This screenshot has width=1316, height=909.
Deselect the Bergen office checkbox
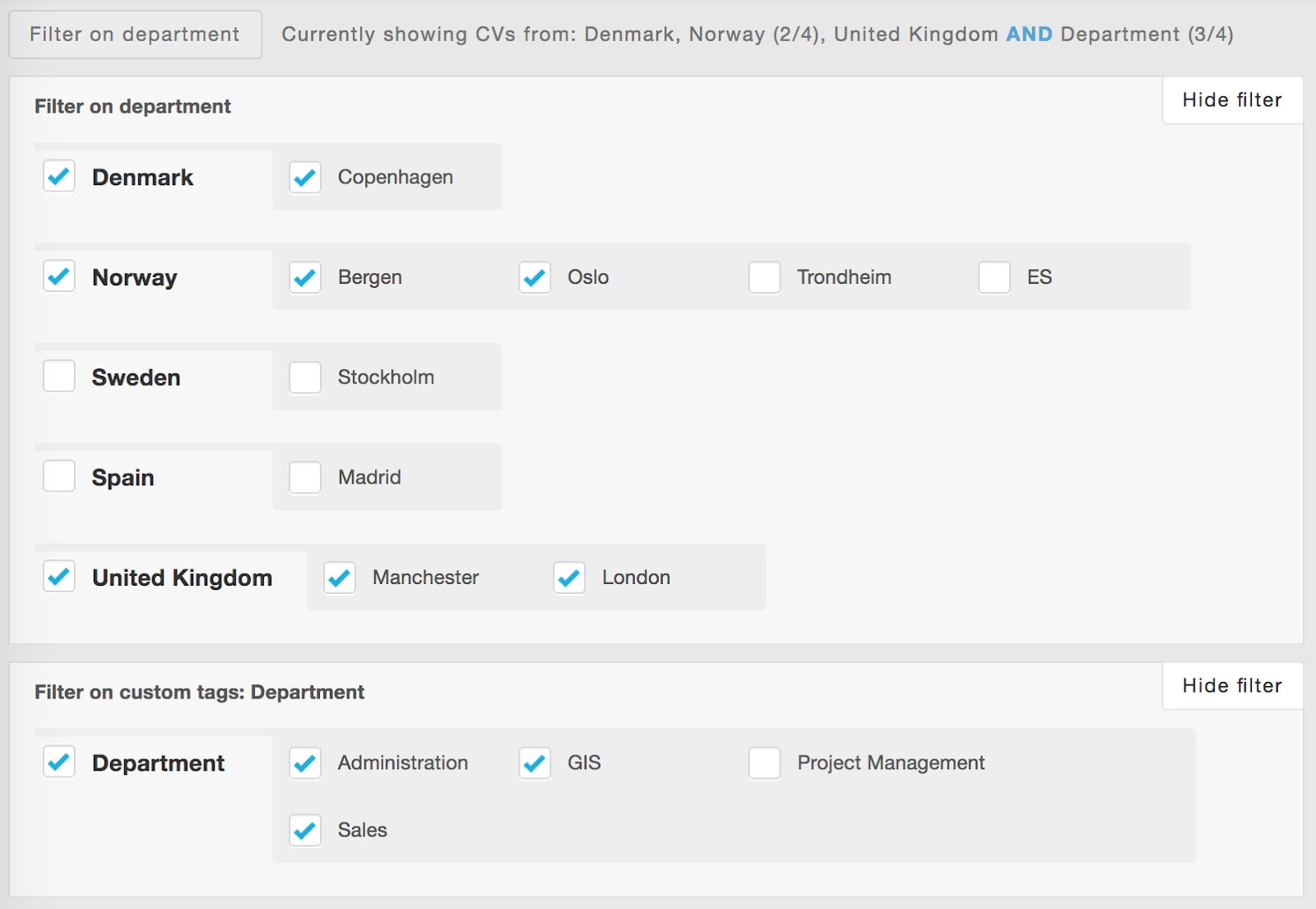click(305, 277)
